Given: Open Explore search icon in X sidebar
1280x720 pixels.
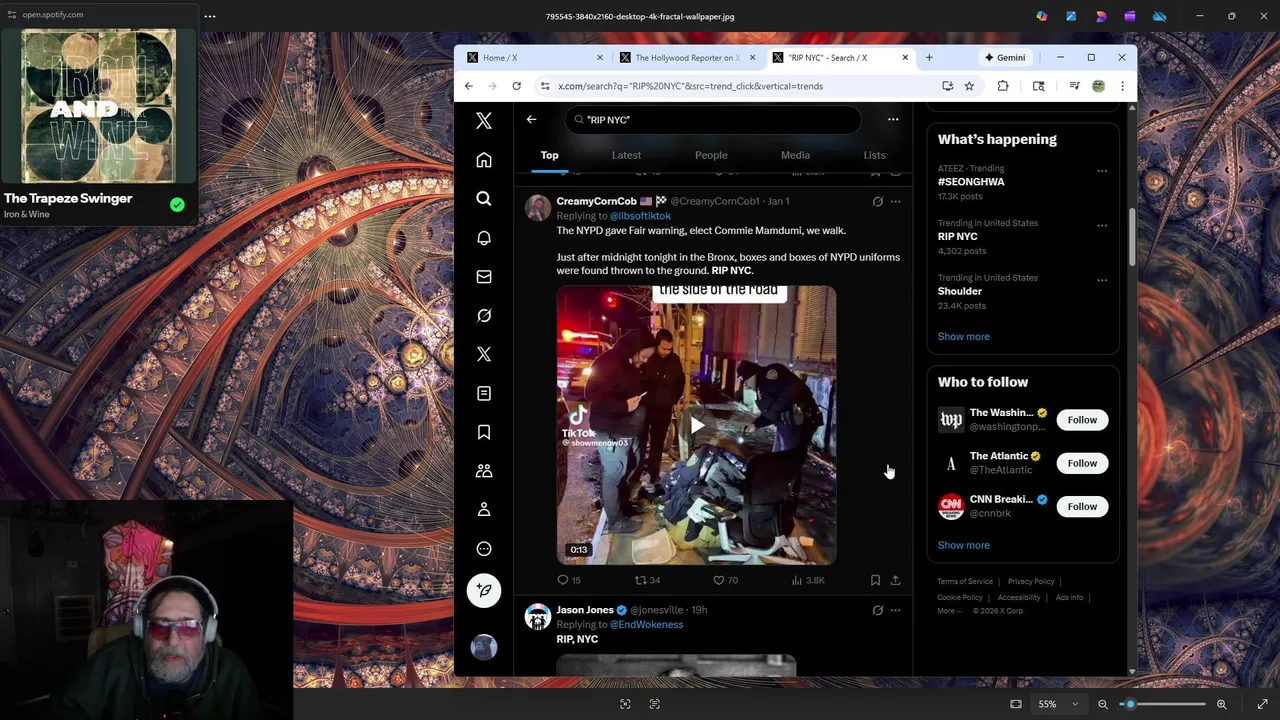Looking at the screenshot, I should (x=484, y=199).
